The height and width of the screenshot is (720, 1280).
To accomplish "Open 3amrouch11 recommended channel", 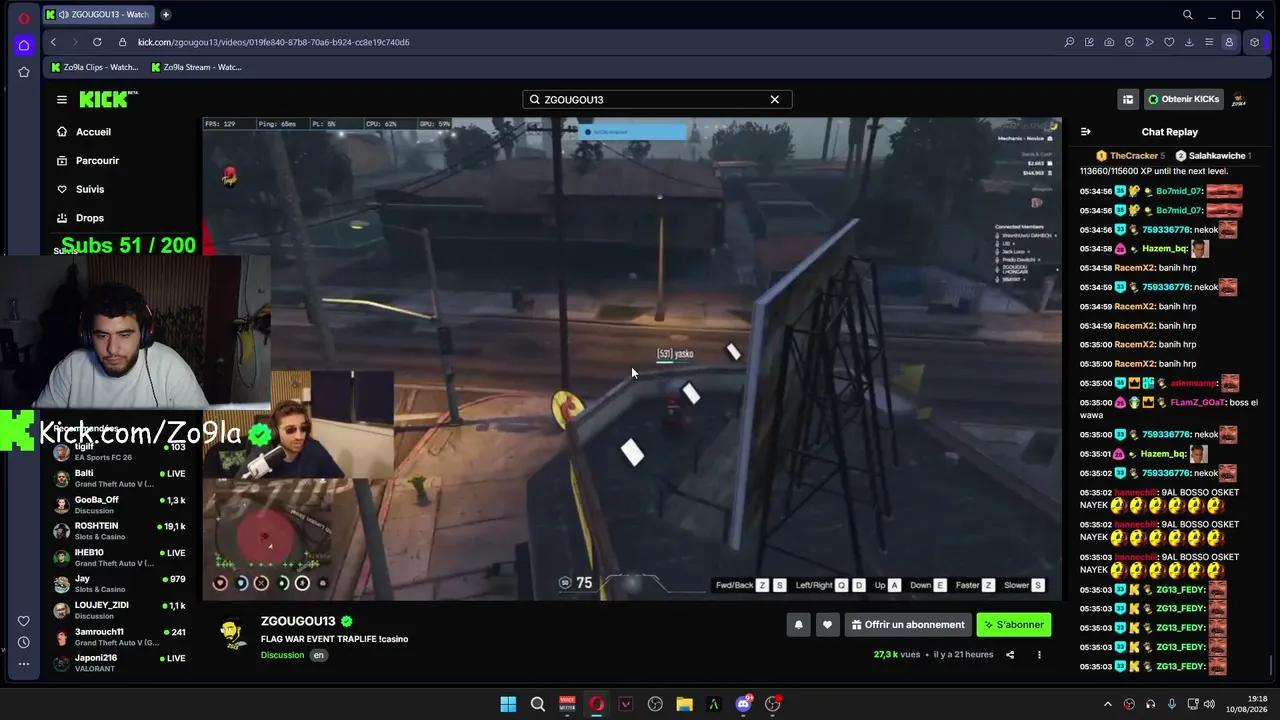I will point(120,637).
